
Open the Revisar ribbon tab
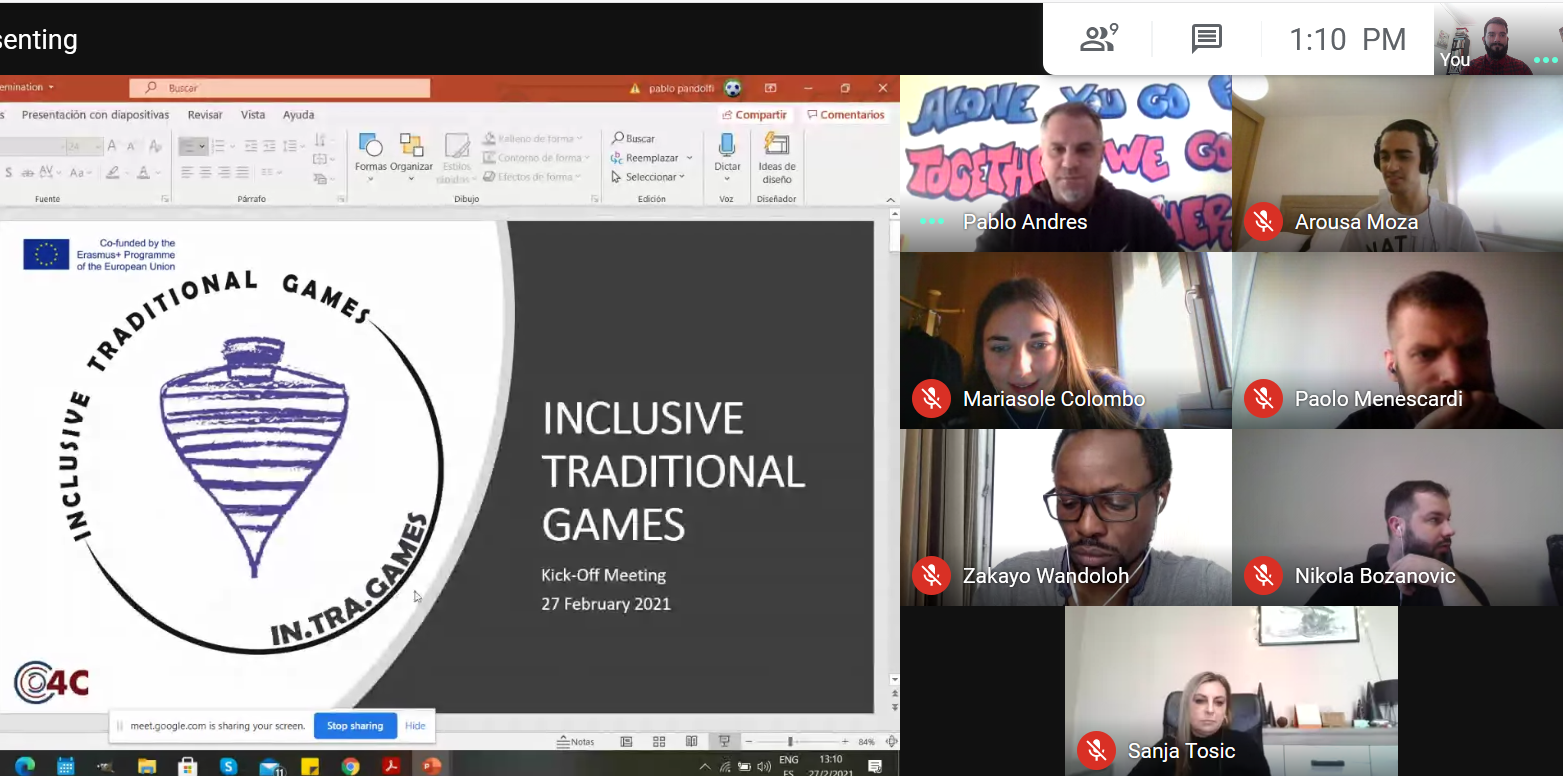pyautogui.click(x=205, y=115)
